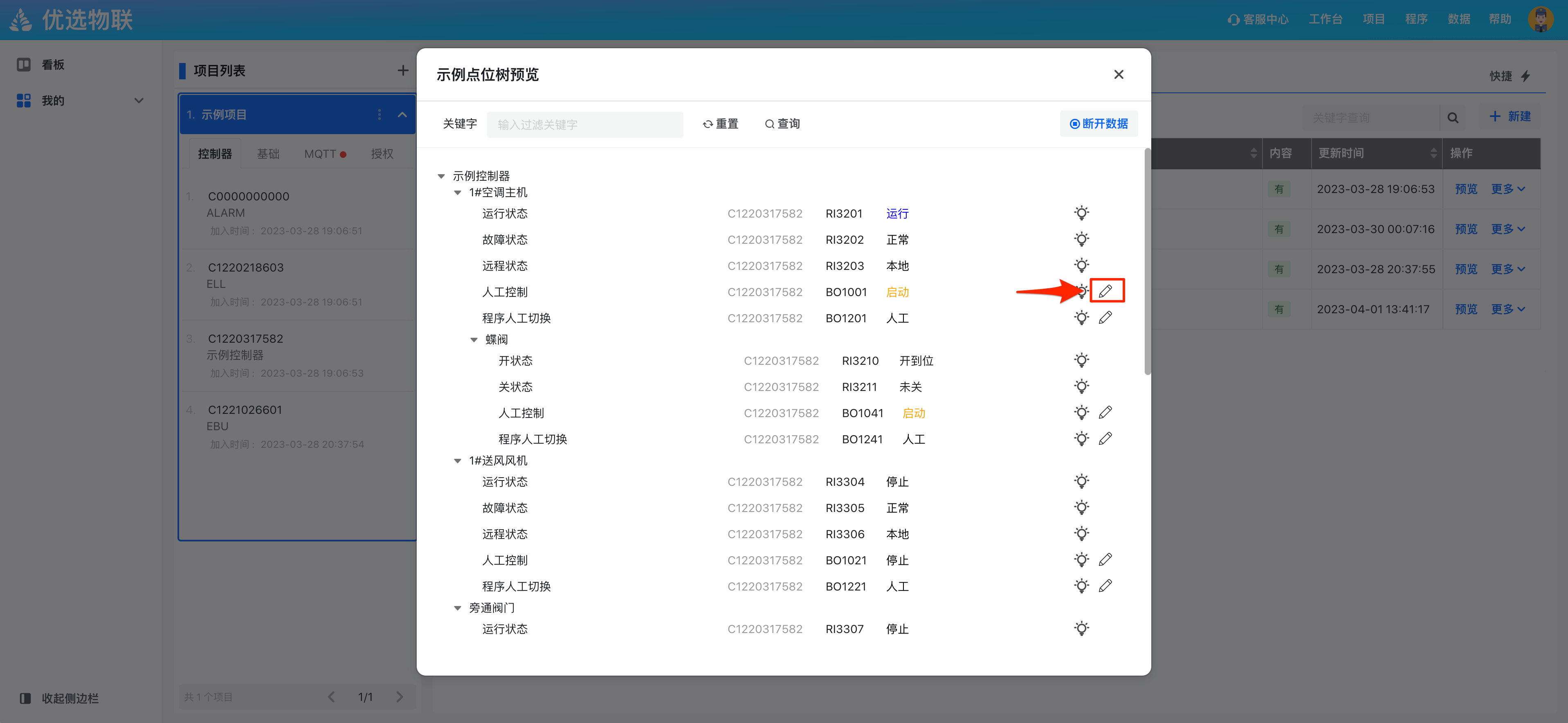Click pencil edit icon for BO1241 row
The image size is (1568, 723).
coord(1105,438)
